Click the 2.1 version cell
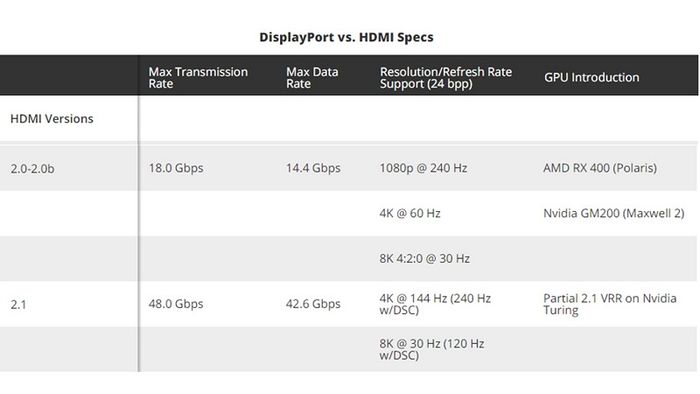Image resolution: width=700 pixels, height=394 pixels. pyautogui.click(x=18, y=305)
